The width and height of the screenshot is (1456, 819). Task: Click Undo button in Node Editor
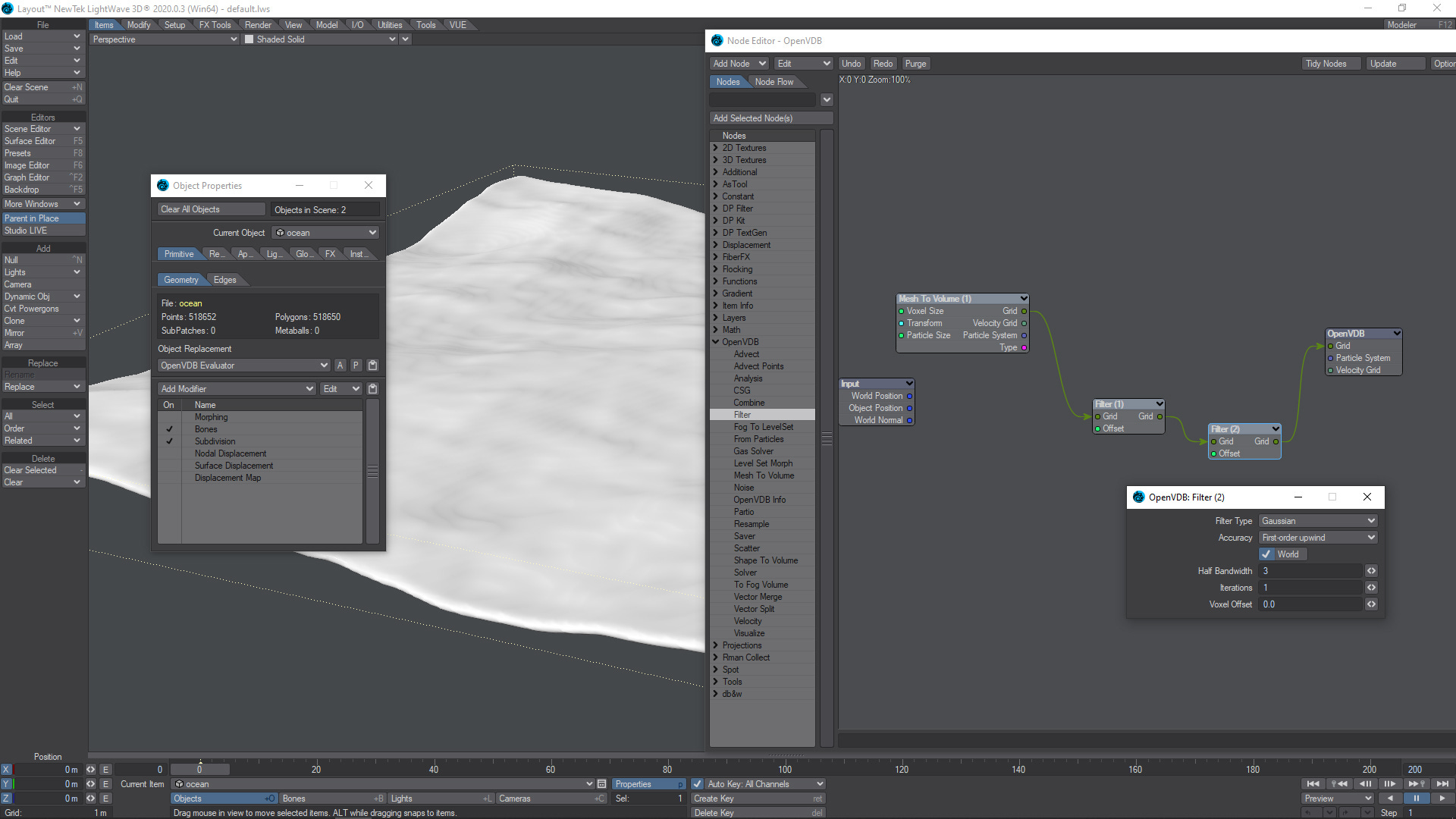(851, 64)
